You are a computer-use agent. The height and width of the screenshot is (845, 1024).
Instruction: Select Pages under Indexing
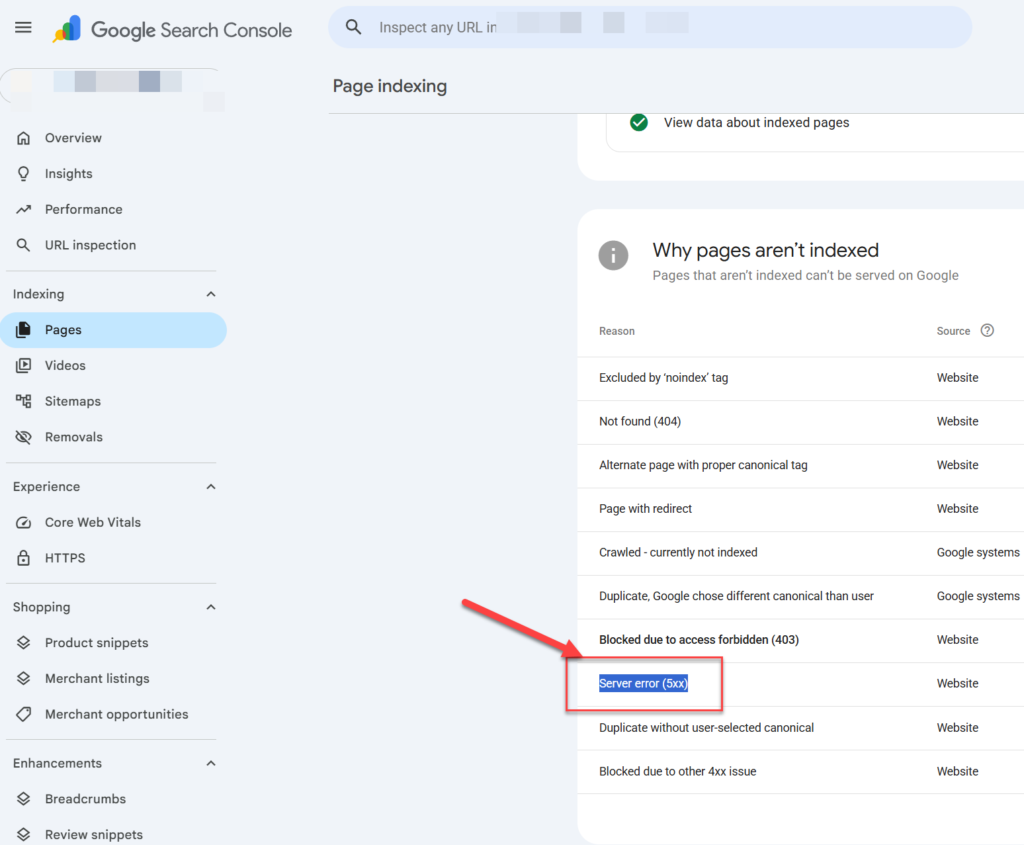(x=112, y=330)
